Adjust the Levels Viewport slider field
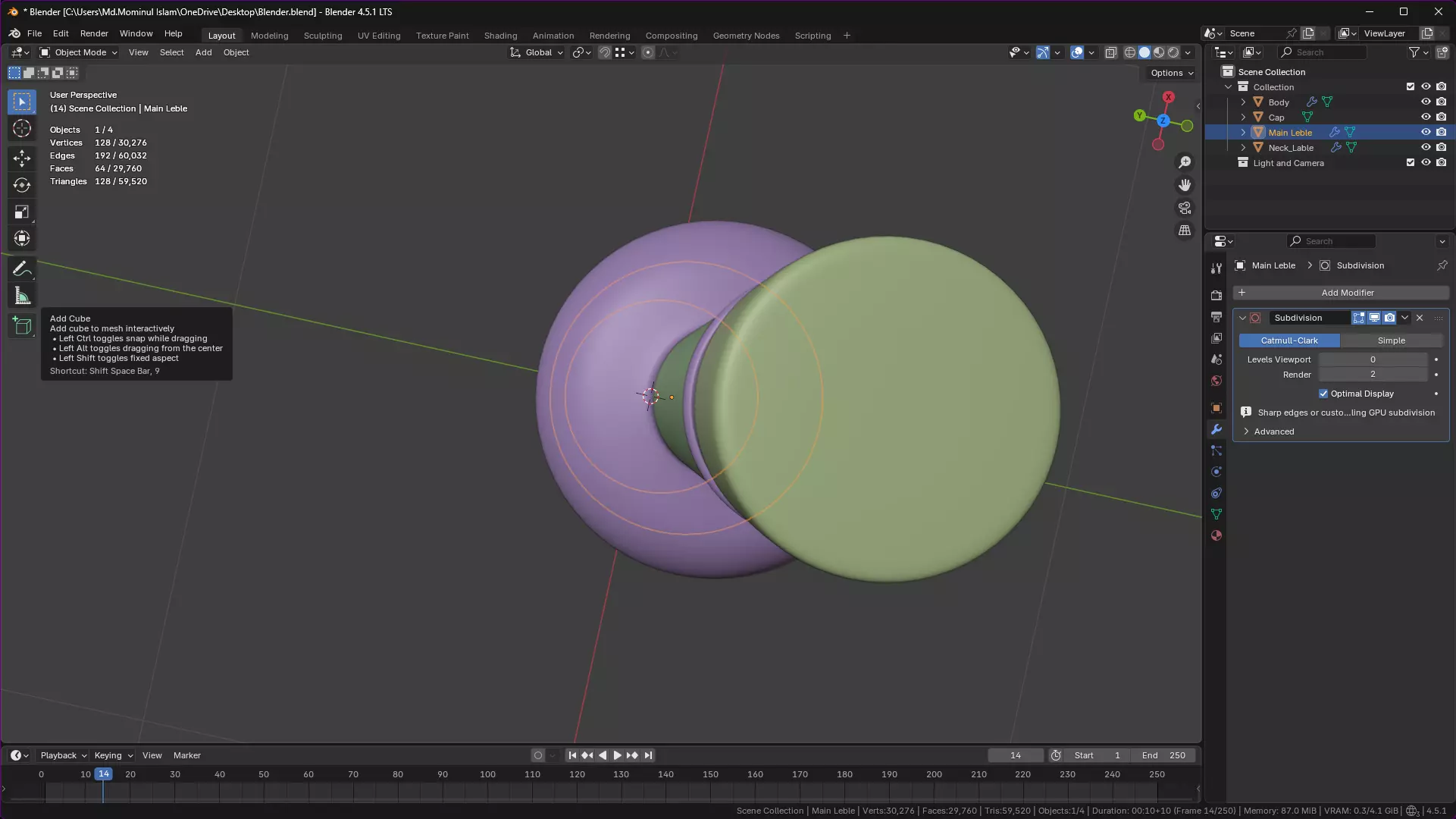Screen dimensions: 1456x819 click(1372, 359)
